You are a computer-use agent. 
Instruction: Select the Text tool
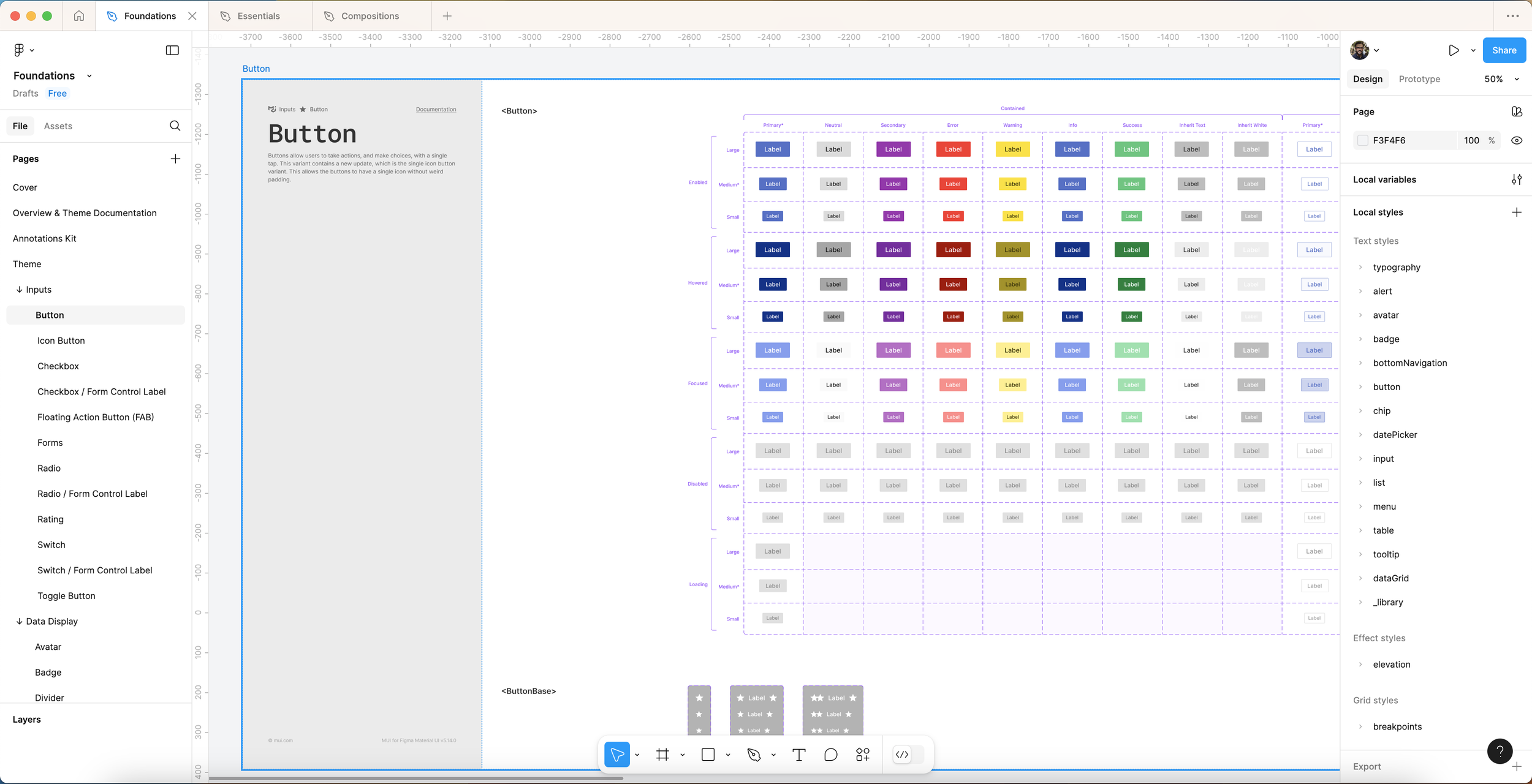(798, 755)
